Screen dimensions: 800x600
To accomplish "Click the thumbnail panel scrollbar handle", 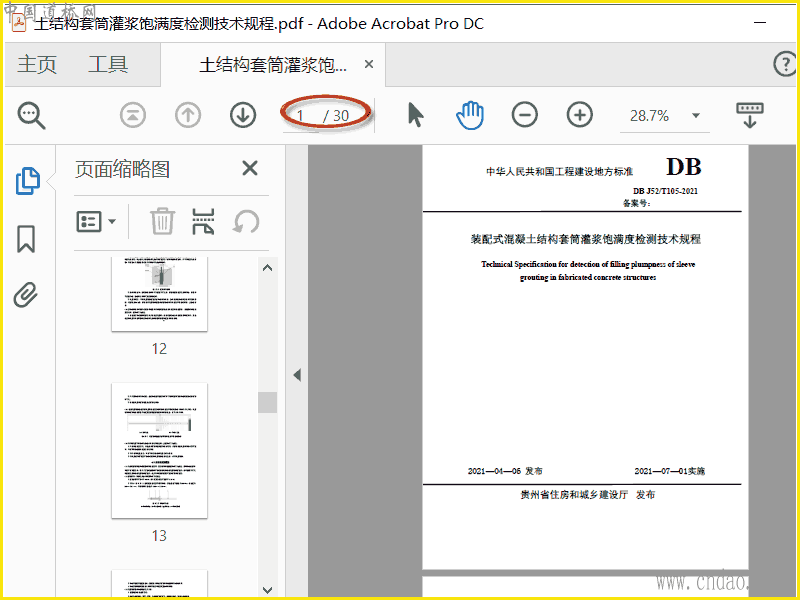I will (267, 403).
